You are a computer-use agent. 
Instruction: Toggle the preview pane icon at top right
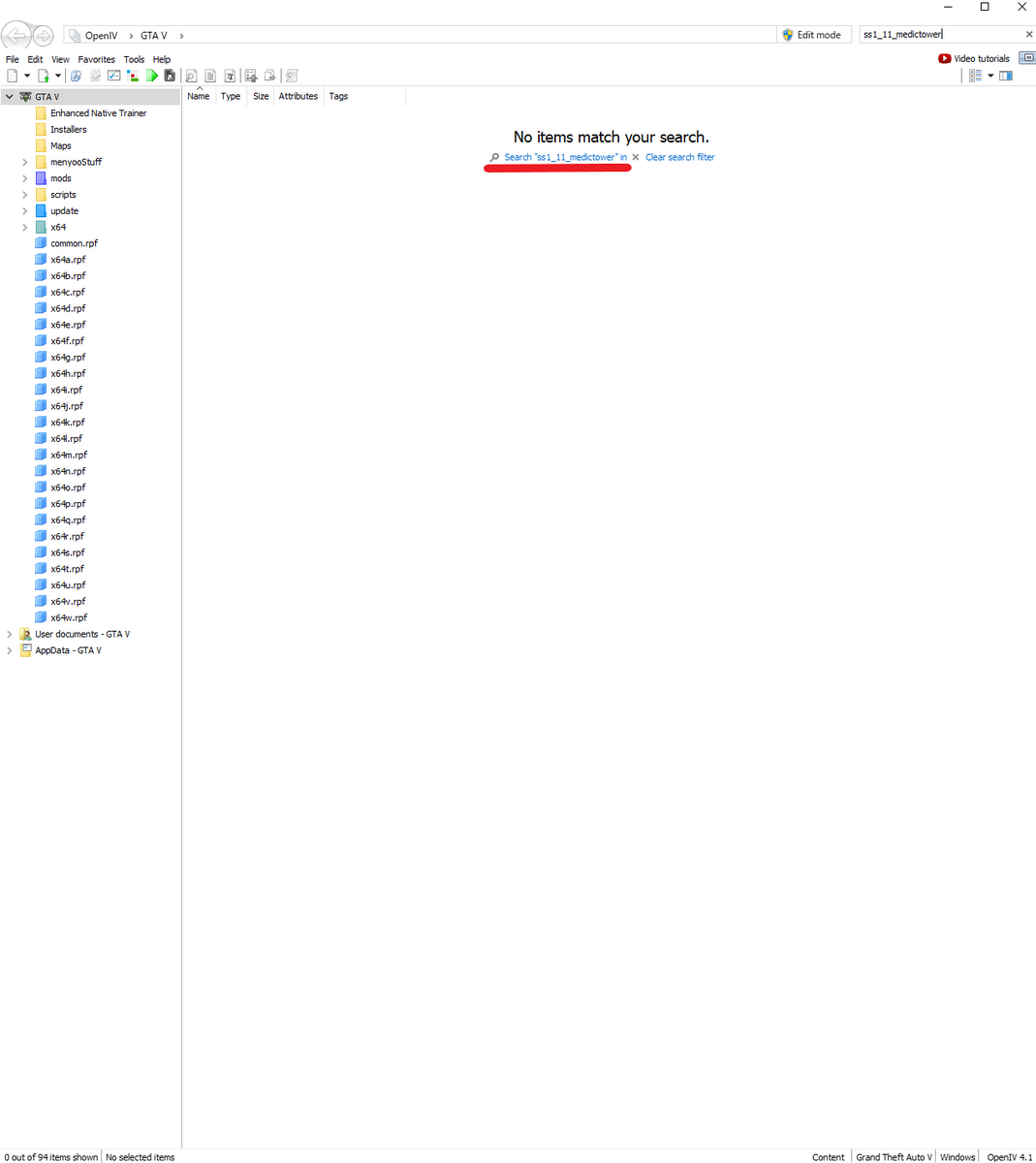pyautogui.click(x=1006, y=76)
